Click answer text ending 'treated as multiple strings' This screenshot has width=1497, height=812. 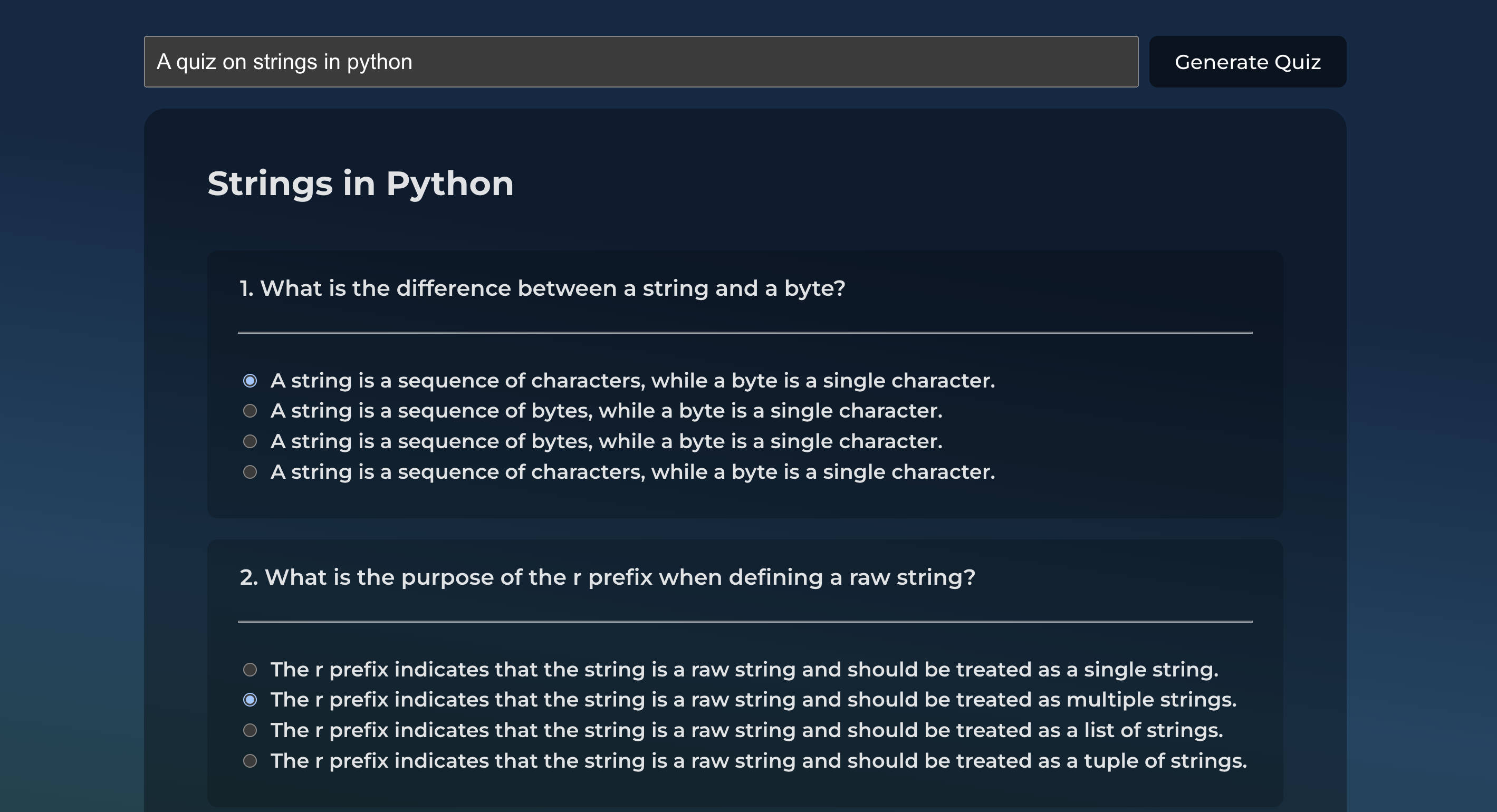point(754,700)
